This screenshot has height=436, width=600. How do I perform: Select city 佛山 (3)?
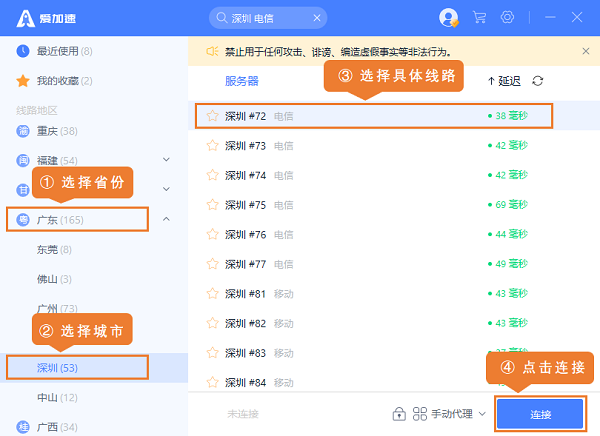pos(54,279)
